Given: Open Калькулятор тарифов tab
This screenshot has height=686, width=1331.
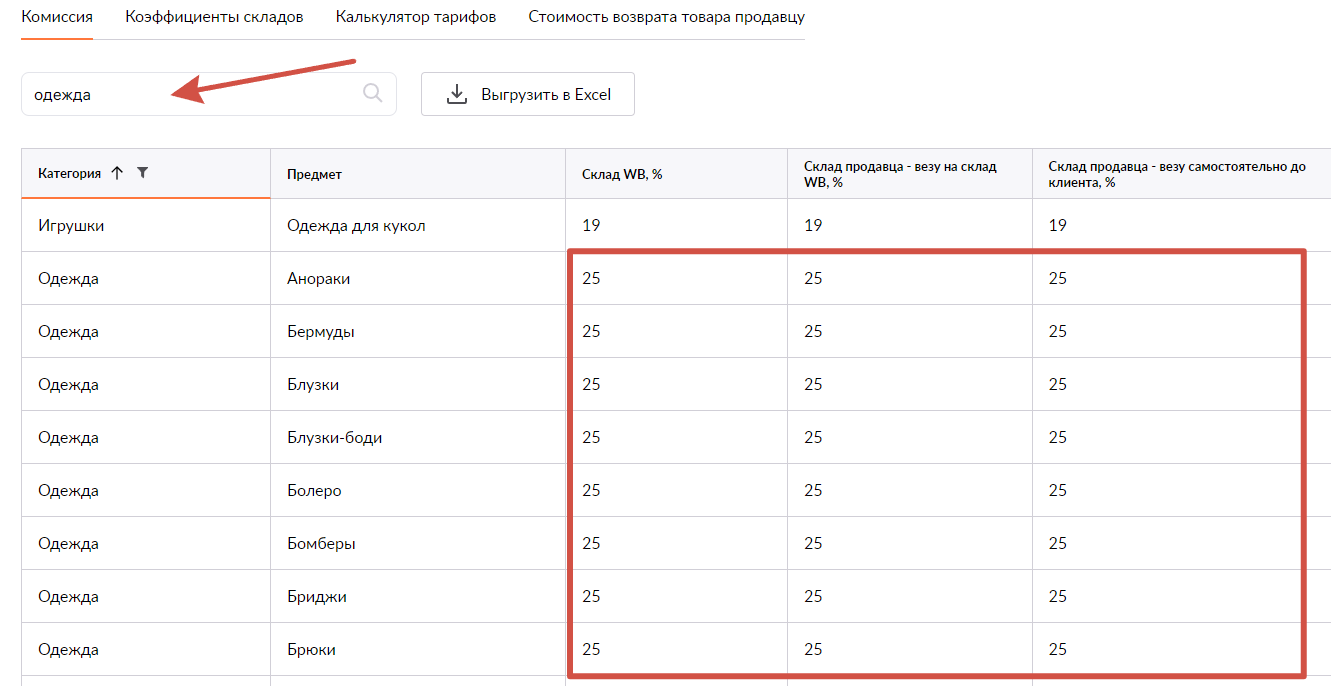Looking at the screenshot, I should click(416, 17).
